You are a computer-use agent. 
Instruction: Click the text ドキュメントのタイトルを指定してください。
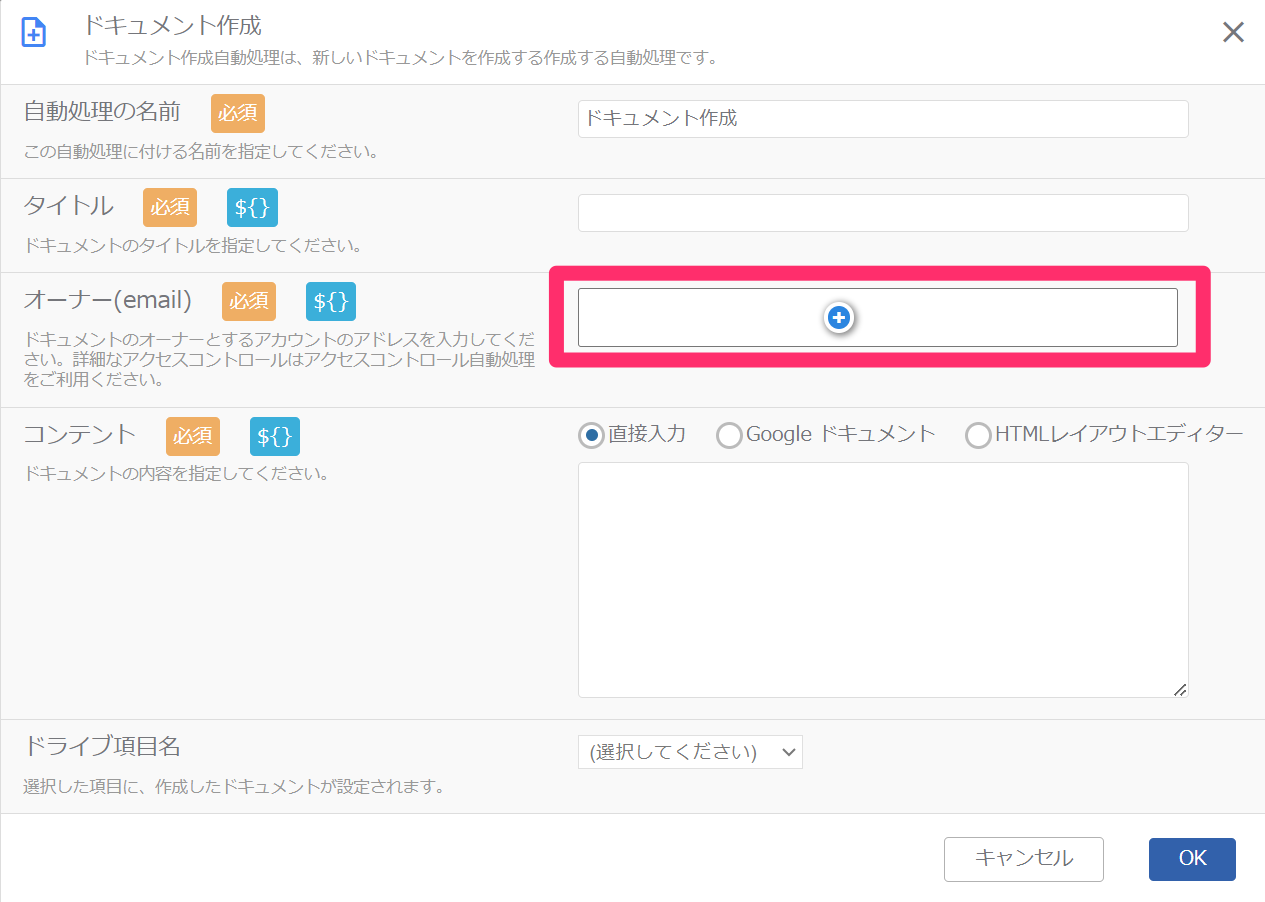[192, 245]
